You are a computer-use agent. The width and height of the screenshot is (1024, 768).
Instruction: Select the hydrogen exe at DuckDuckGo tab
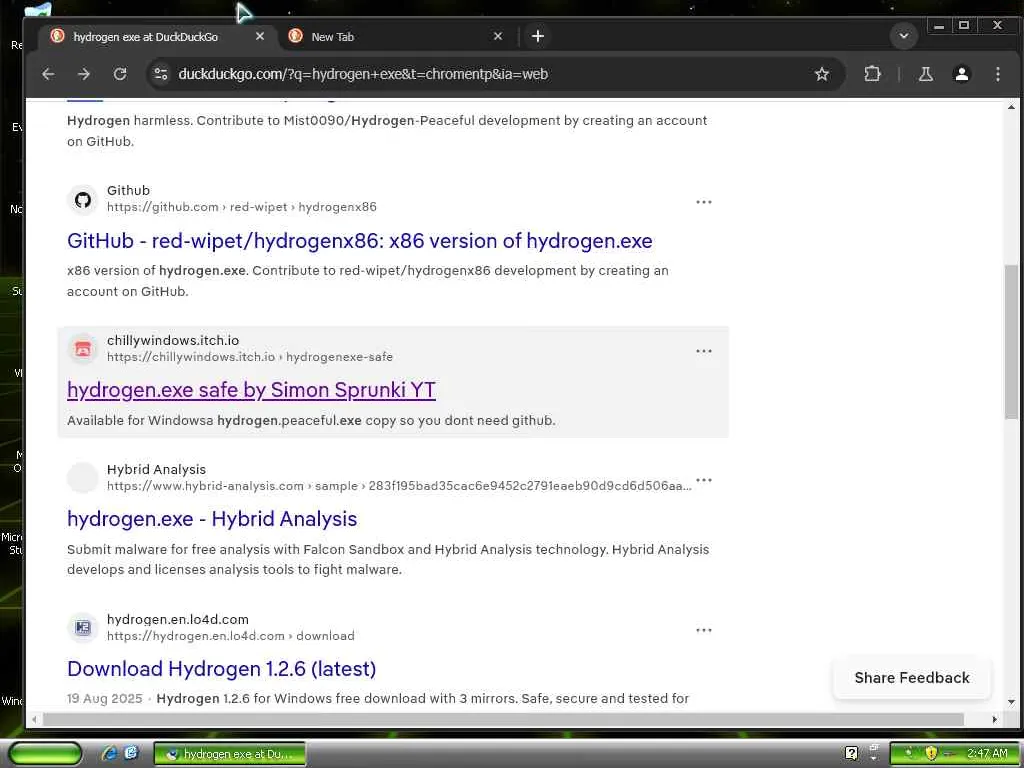point(157,37)
